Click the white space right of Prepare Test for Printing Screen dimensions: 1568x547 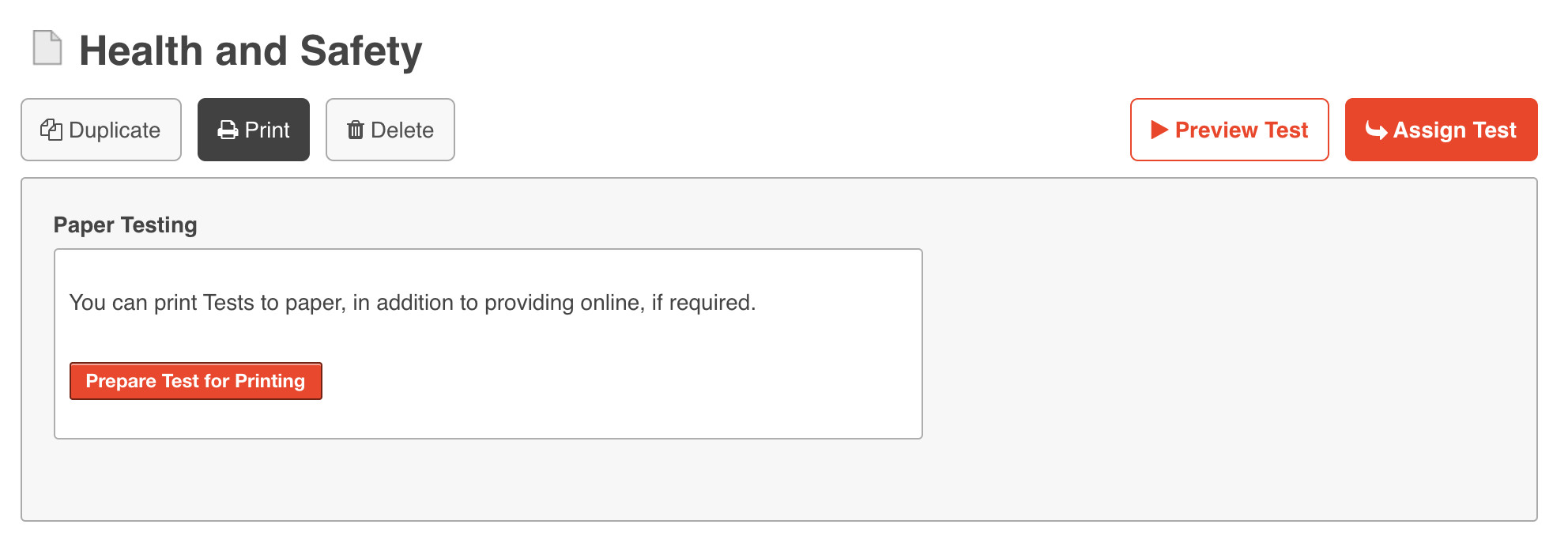pos(616,381)
